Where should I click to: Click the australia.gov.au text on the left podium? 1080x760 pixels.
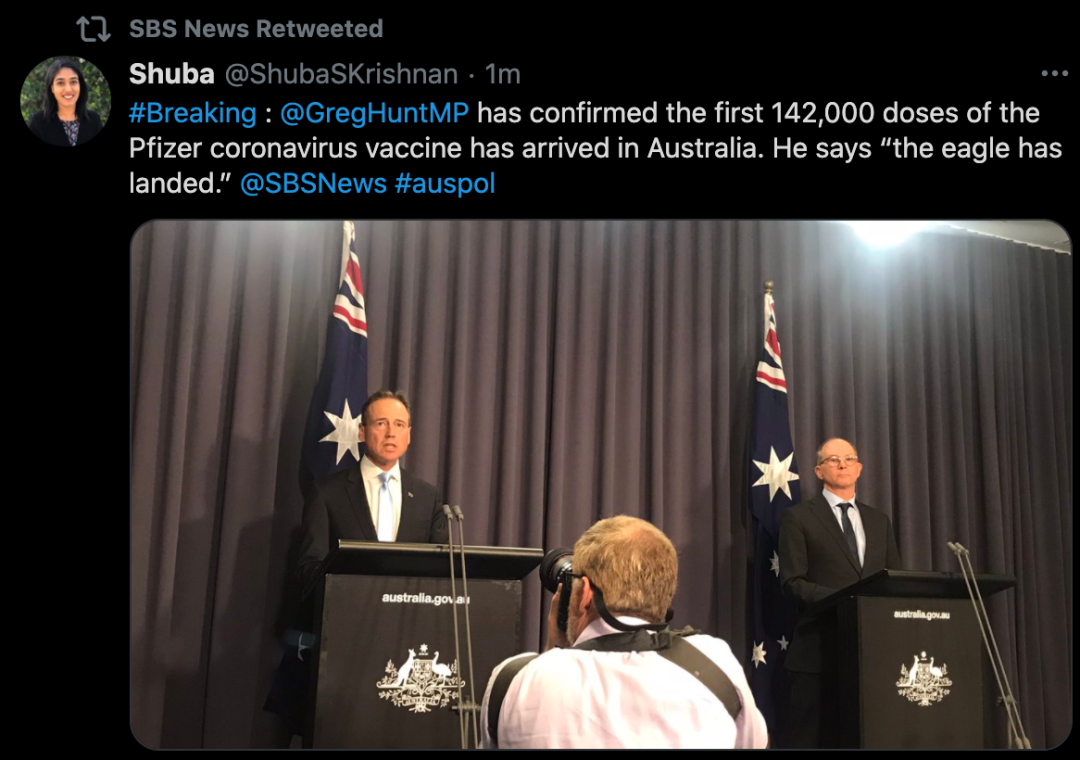[425, 598]
